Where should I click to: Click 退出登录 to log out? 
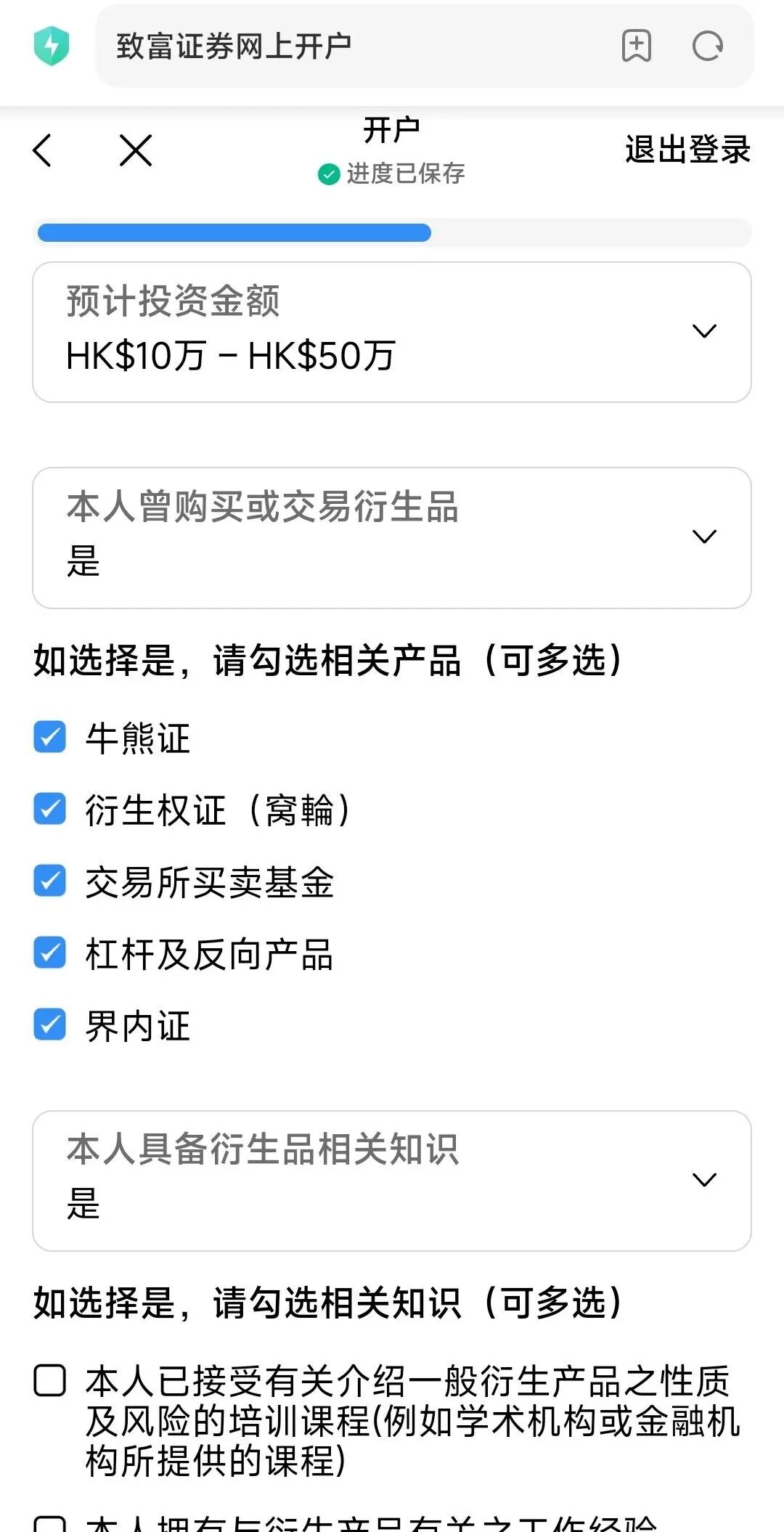(x=687, y=150)
